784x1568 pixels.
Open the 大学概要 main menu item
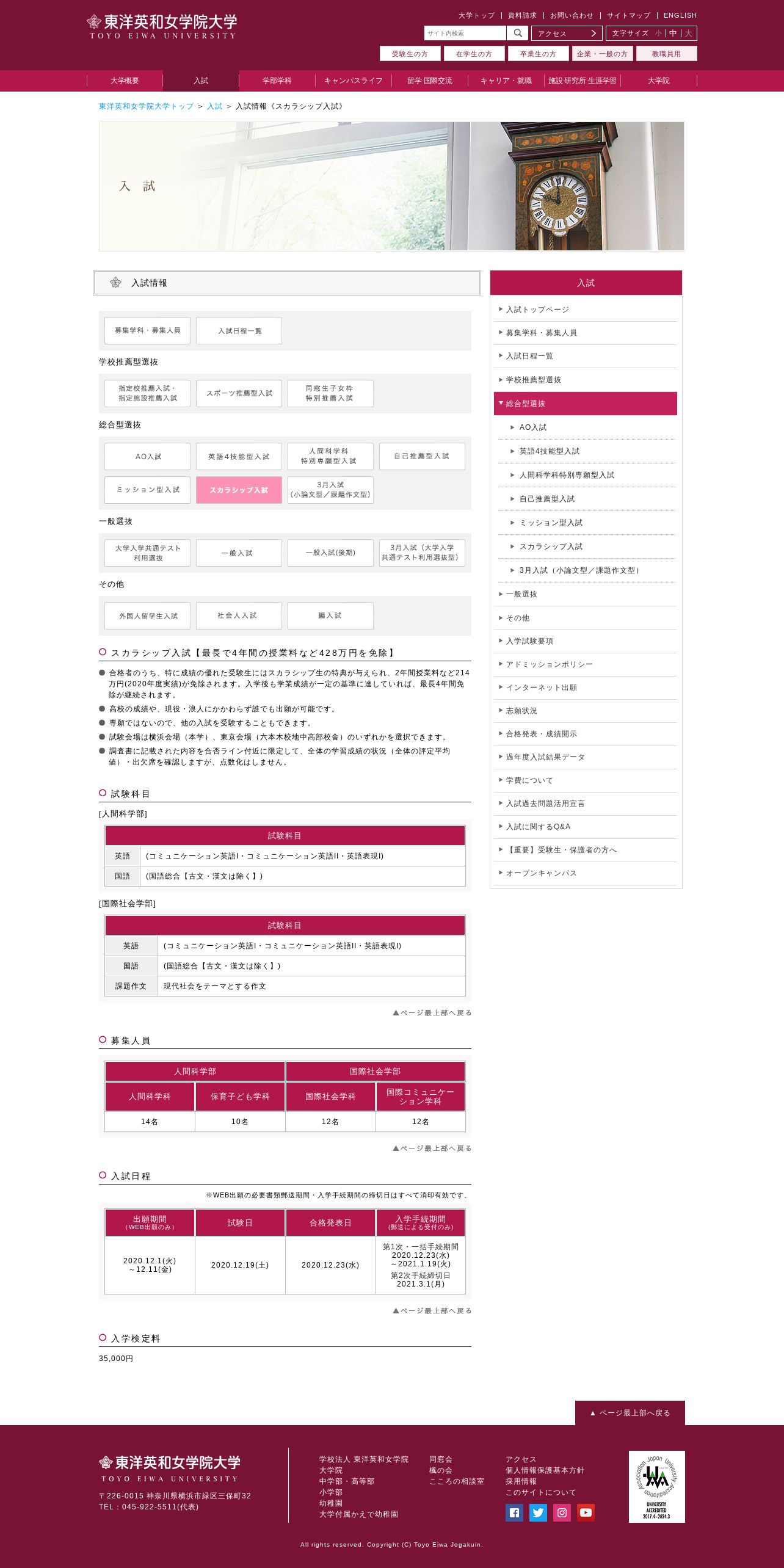[x=125, y=81]
